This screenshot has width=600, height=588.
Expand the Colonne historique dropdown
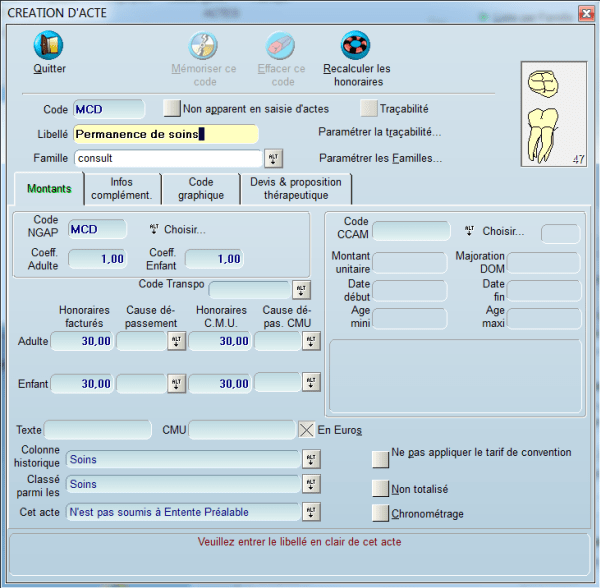[x=310, y=459]
